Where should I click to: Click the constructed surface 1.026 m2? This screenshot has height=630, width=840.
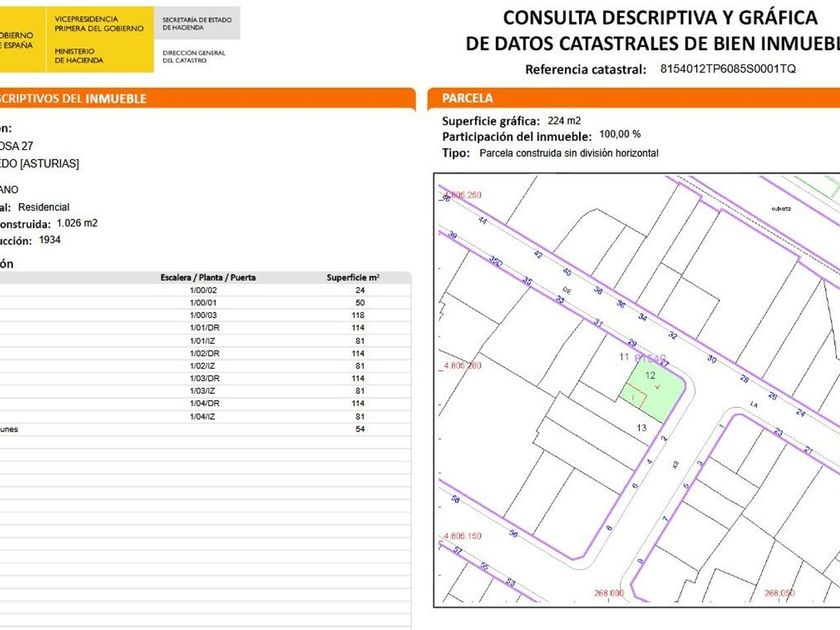[77, 223]
